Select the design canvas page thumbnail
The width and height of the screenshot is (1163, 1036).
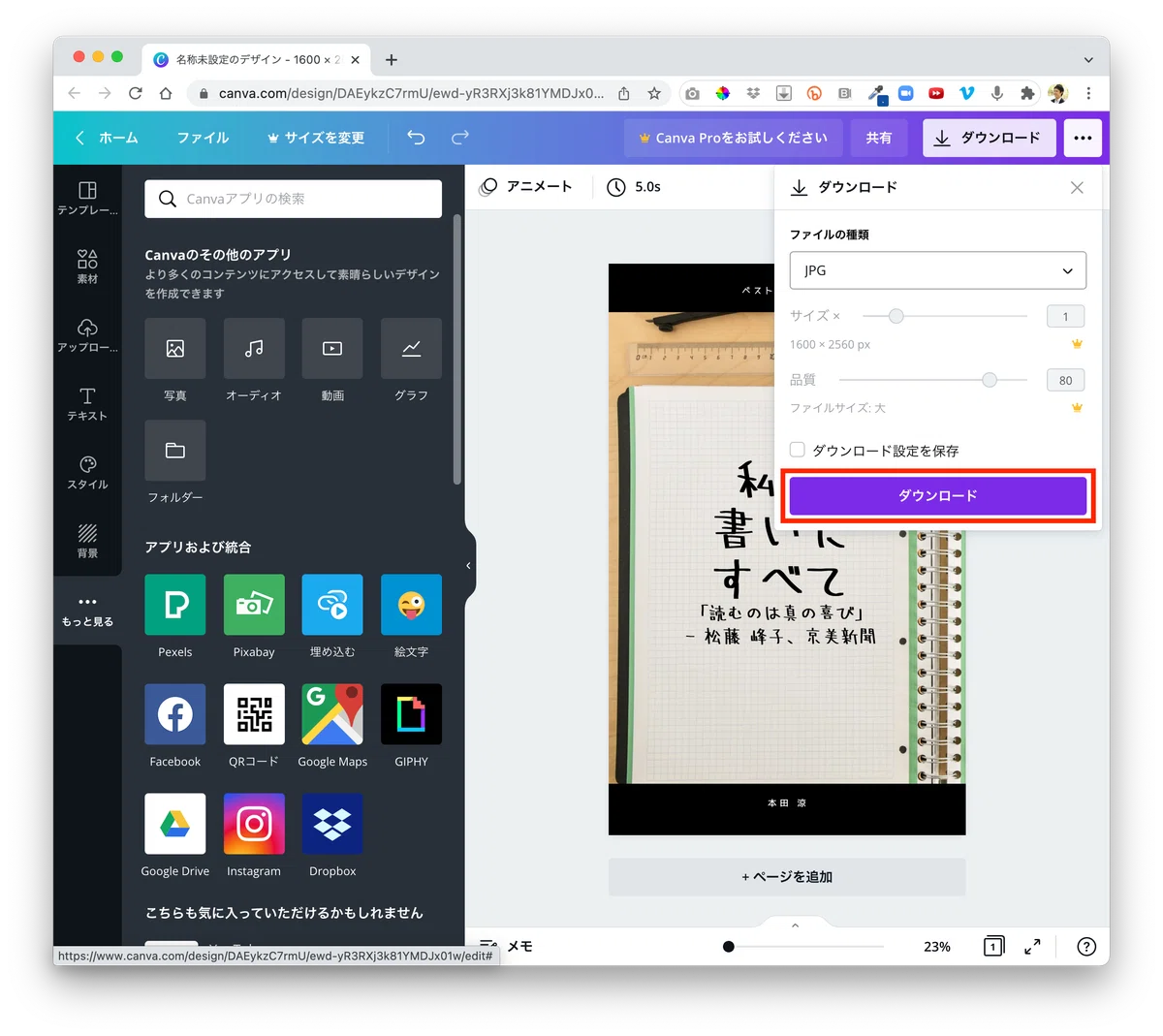click(x=787, y=549)
